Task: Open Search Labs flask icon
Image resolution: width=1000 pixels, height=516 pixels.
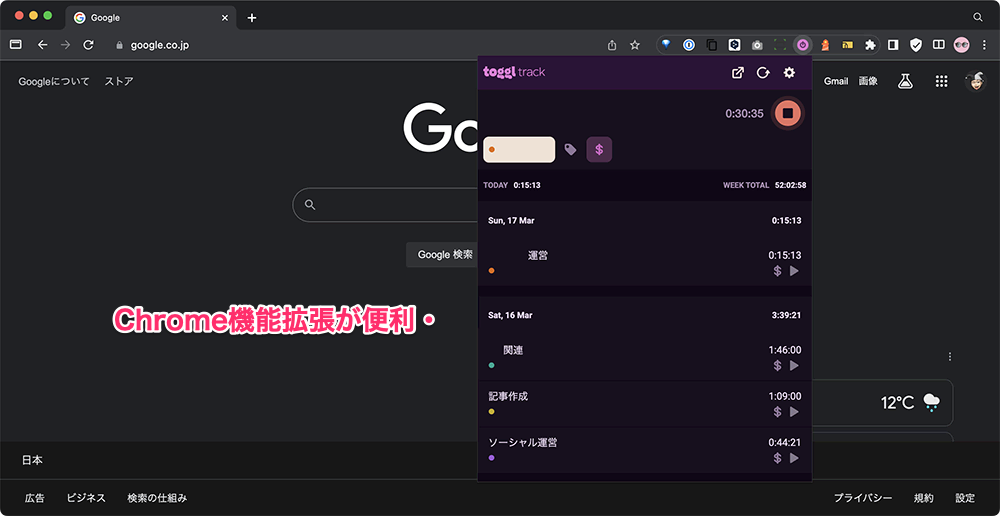Action: click(x=904, y=81)
